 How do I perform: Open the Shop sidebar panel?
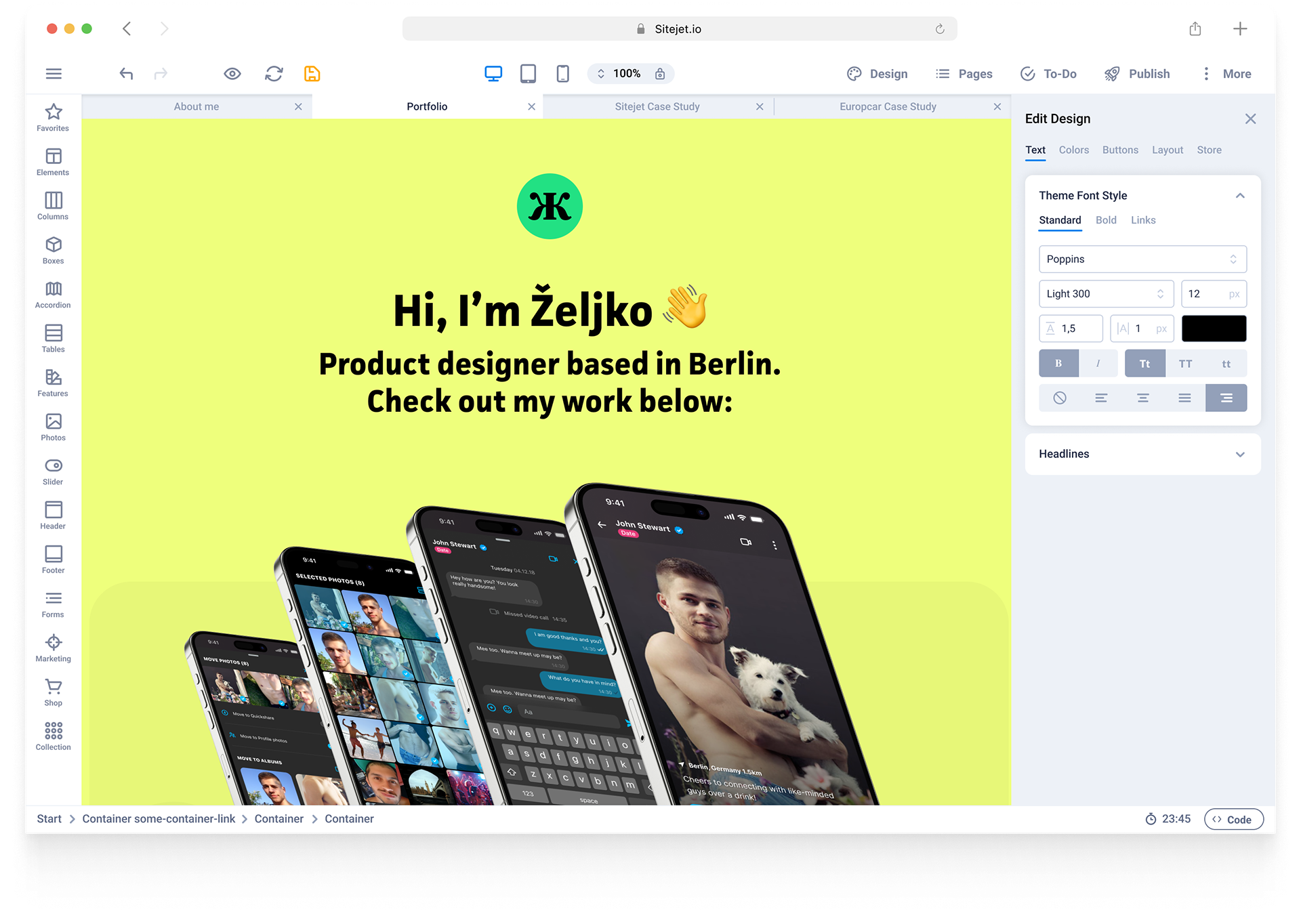pos(53,692)
